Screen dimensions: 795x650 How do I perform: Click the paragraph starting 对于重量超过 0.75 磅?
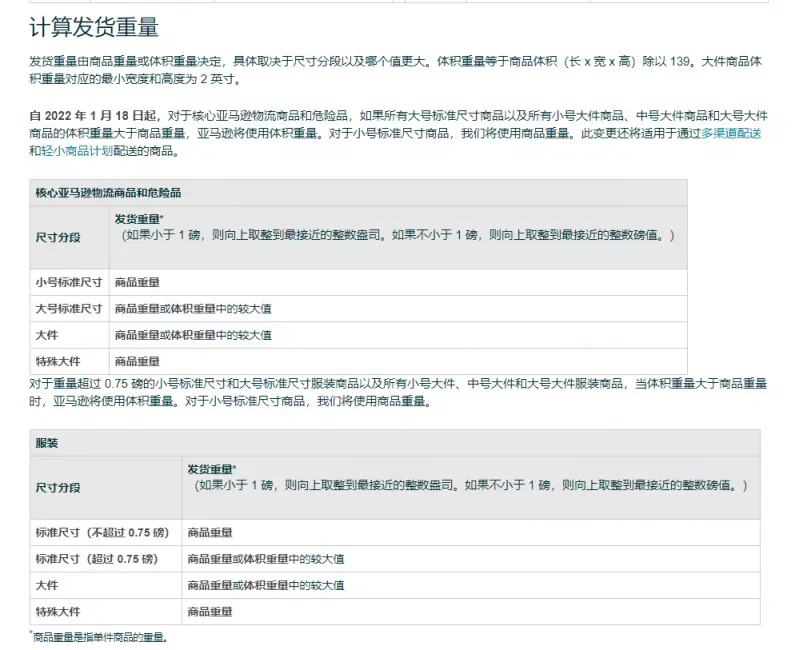click(x=398, y=392)
